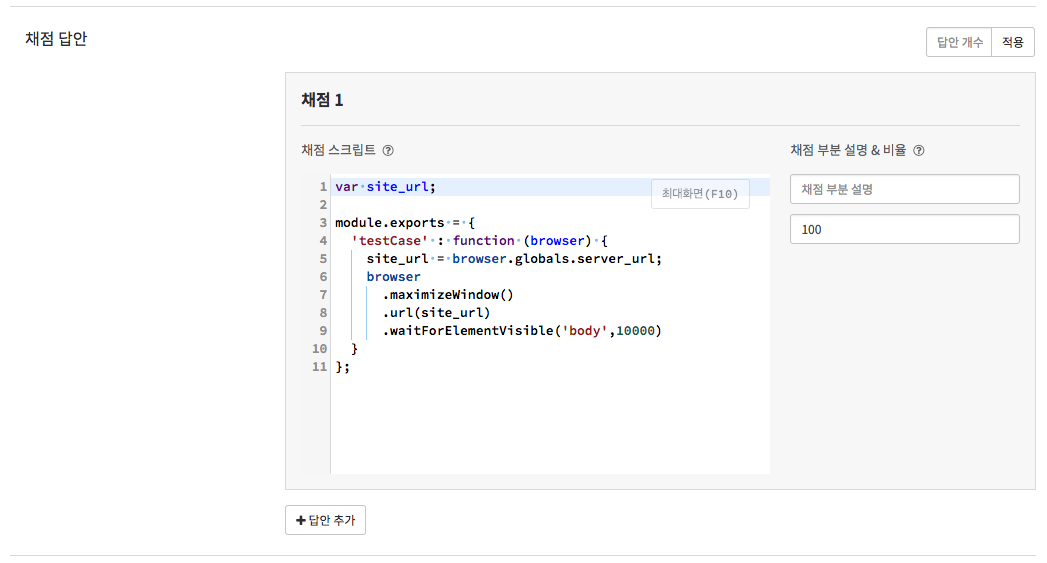Click the 적용 button
Screen dimensions: 1047x563
(x=1012, y=42)
